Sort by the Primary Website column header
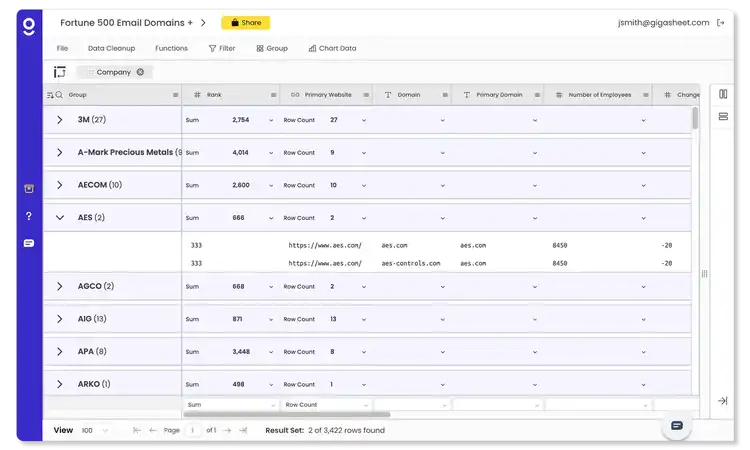 pyautogui.click(x=328, y=95)
